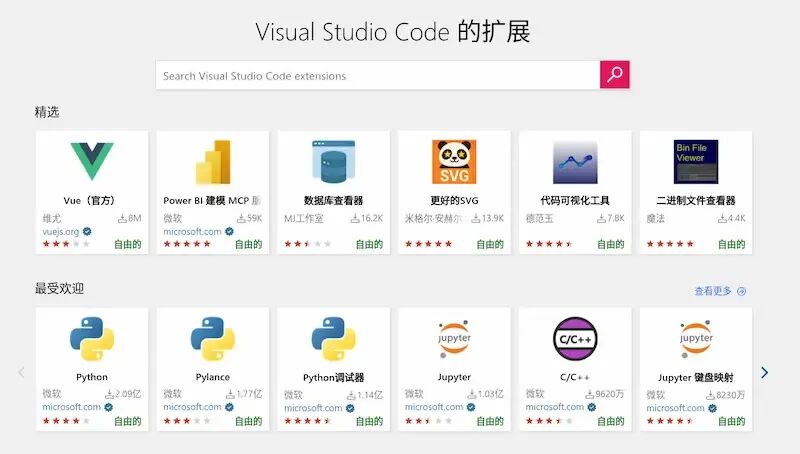Viewport: 800px width, 454px height.
Task: Open microsoft.com link on C/C++ card
Action: 555,407
